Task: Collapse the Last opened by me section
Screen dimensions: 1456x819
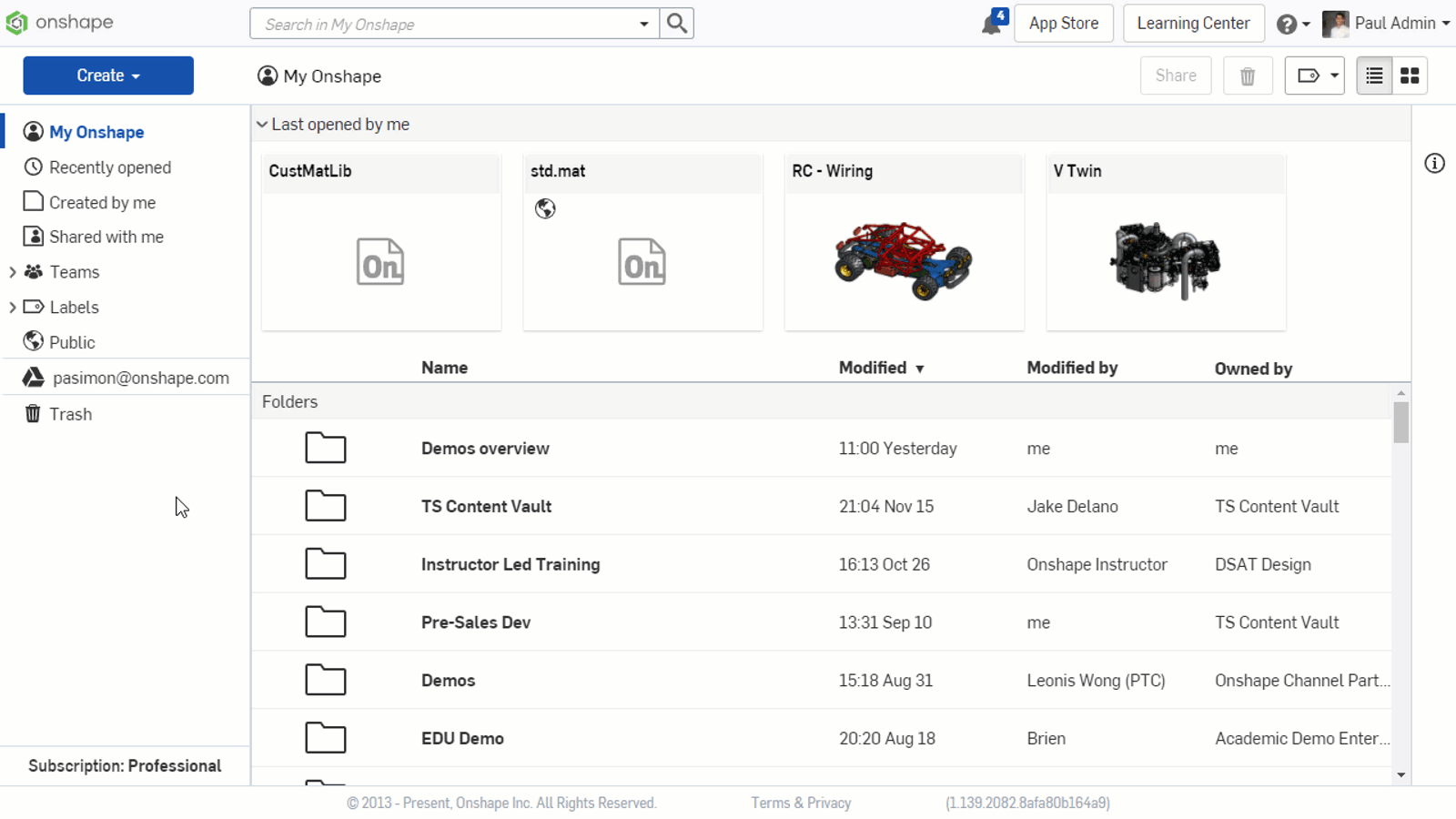Action: tap(262, 124)
